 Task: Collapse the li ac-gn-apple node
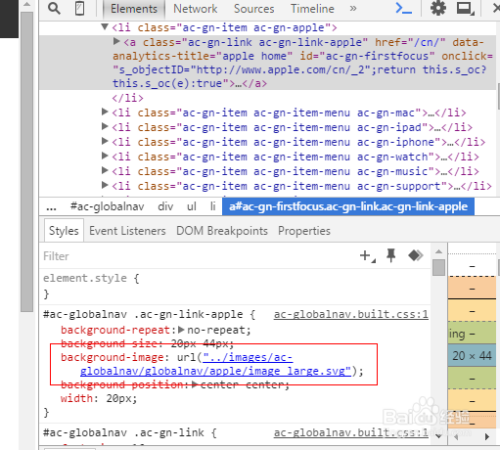click(x=105, y=27)
